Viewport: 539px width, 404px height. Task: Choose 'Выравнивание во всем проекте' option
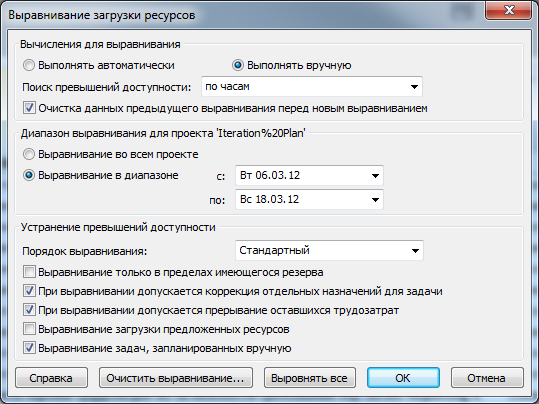pos(29,154)
